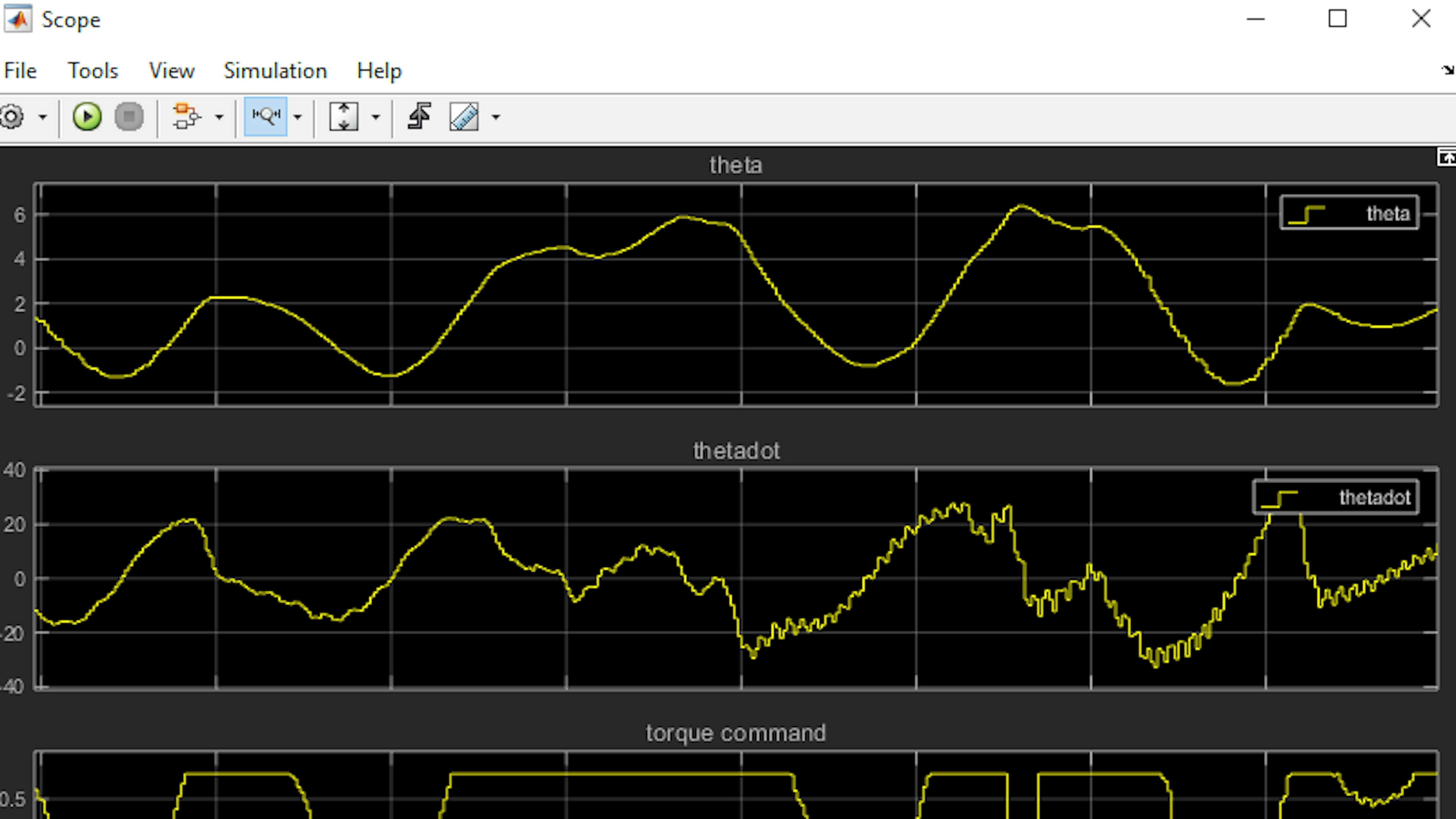Viewport: 1456px width, 819px height.
Task: Click the theta legend entry
Action: [x=1349, y=213]
